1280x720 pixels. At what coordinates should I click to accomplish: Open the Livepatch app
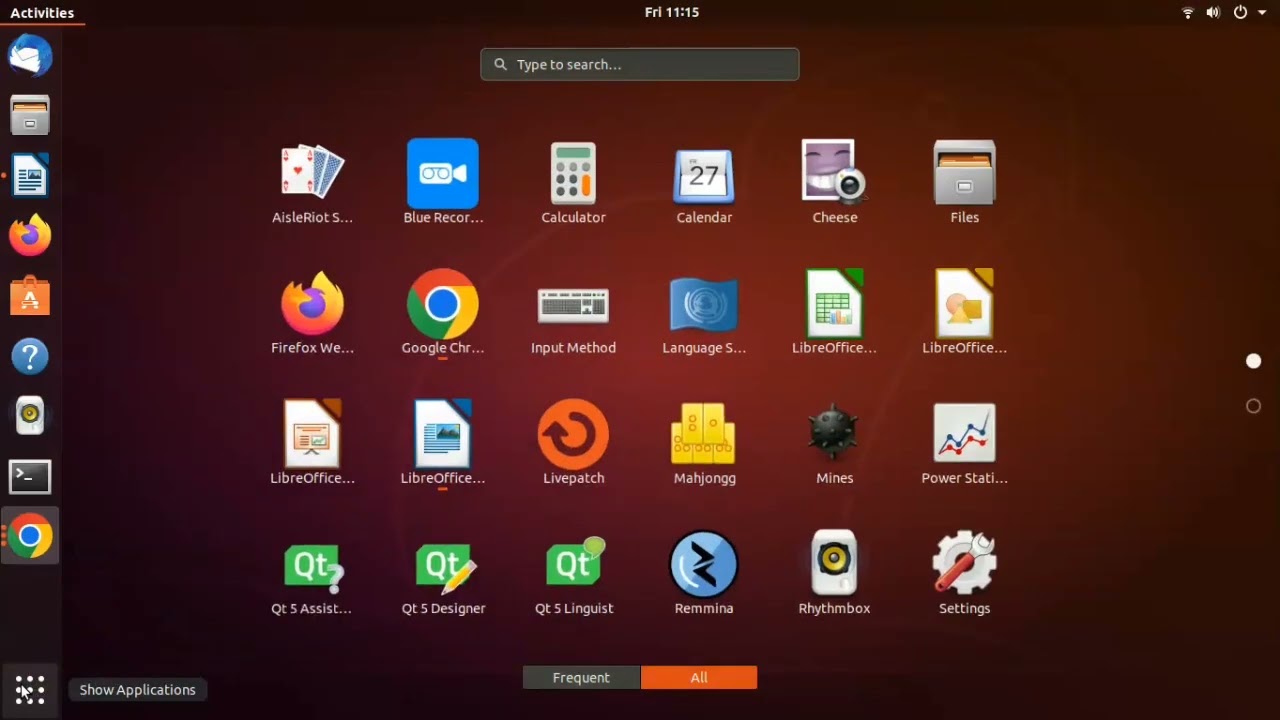(x=573, y=442)
